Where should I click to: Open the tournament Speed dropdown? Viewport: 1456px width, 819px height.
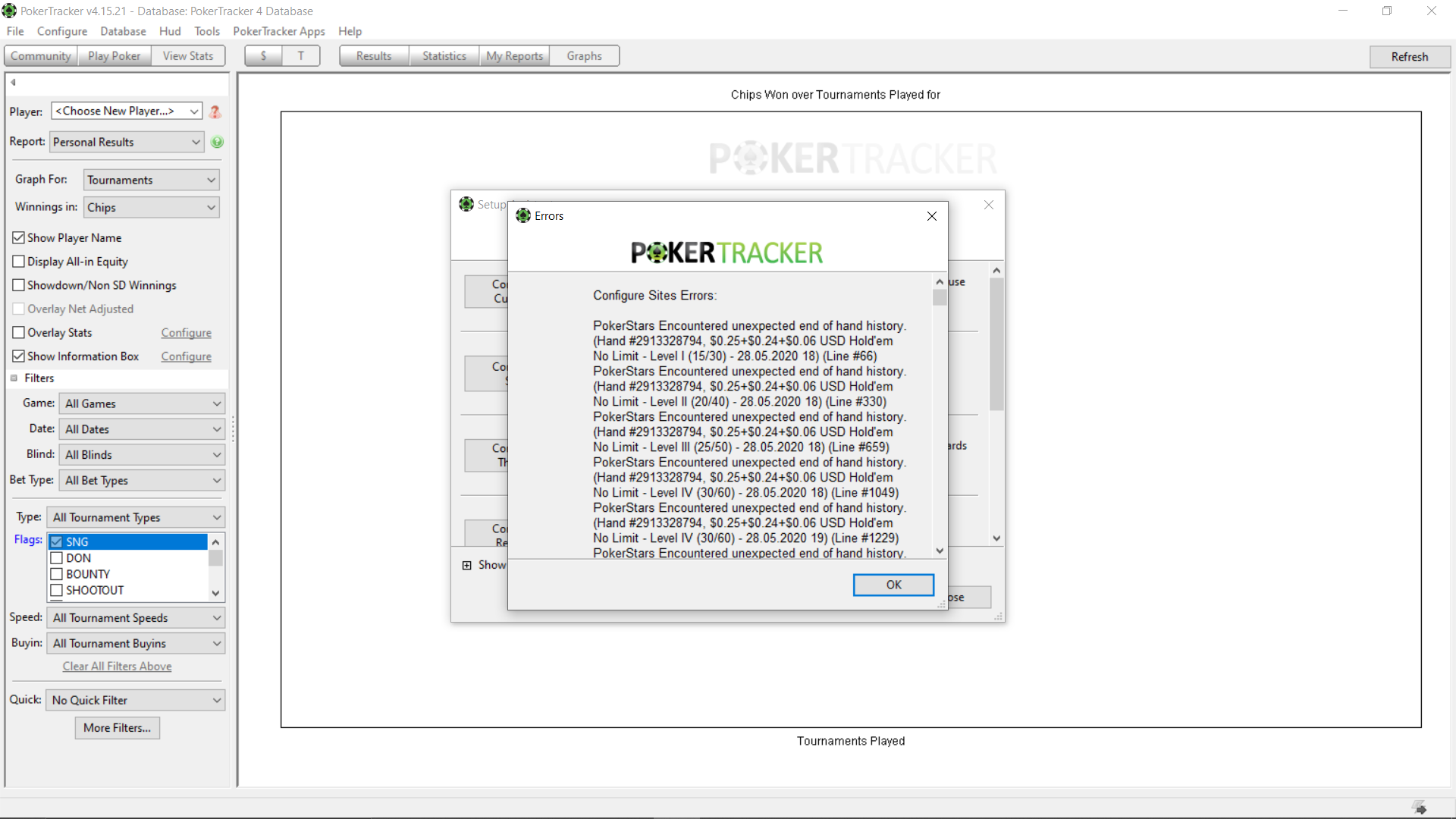tap(136, 618)
